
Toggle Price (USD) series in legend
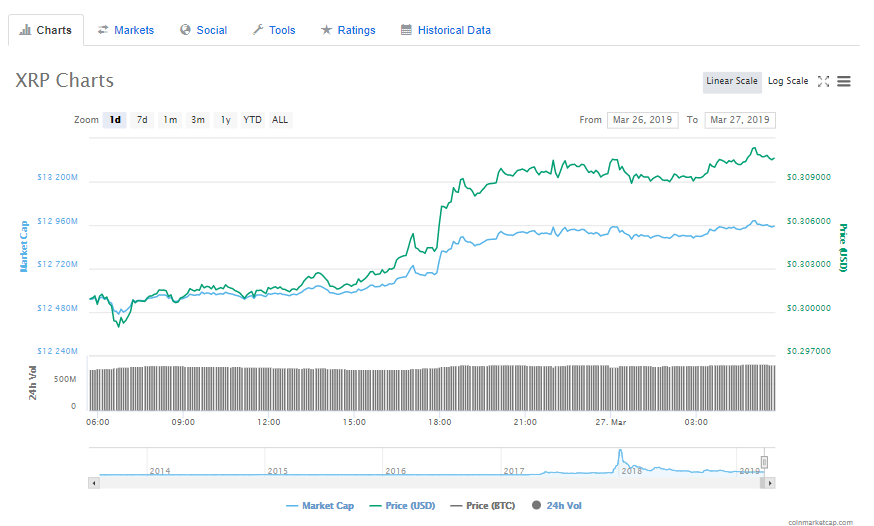click(x=402, y=505)
